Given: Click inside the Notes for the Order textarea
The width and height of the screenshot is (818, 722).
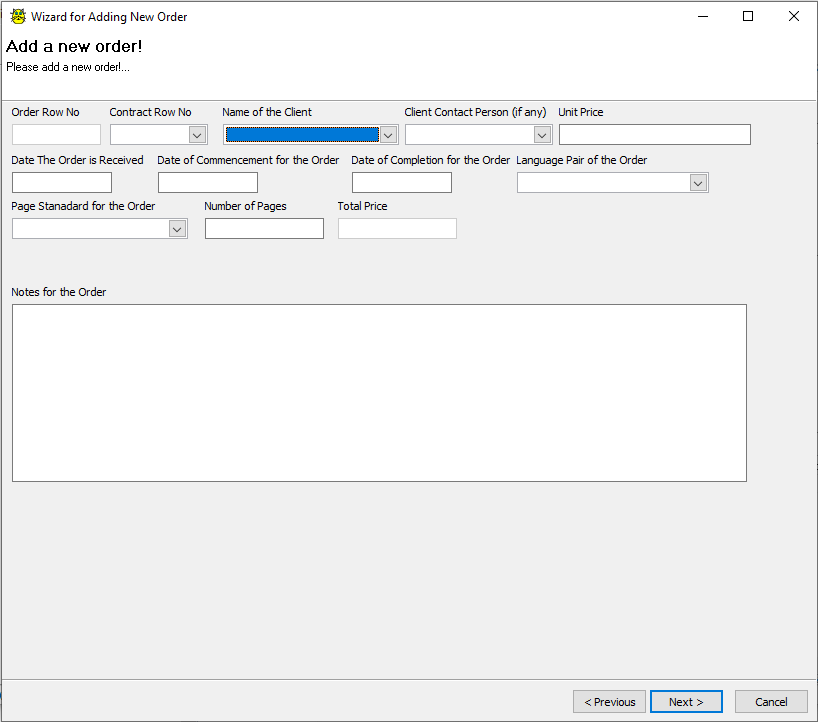Looking at the screenshot, I should coord(379,393).
